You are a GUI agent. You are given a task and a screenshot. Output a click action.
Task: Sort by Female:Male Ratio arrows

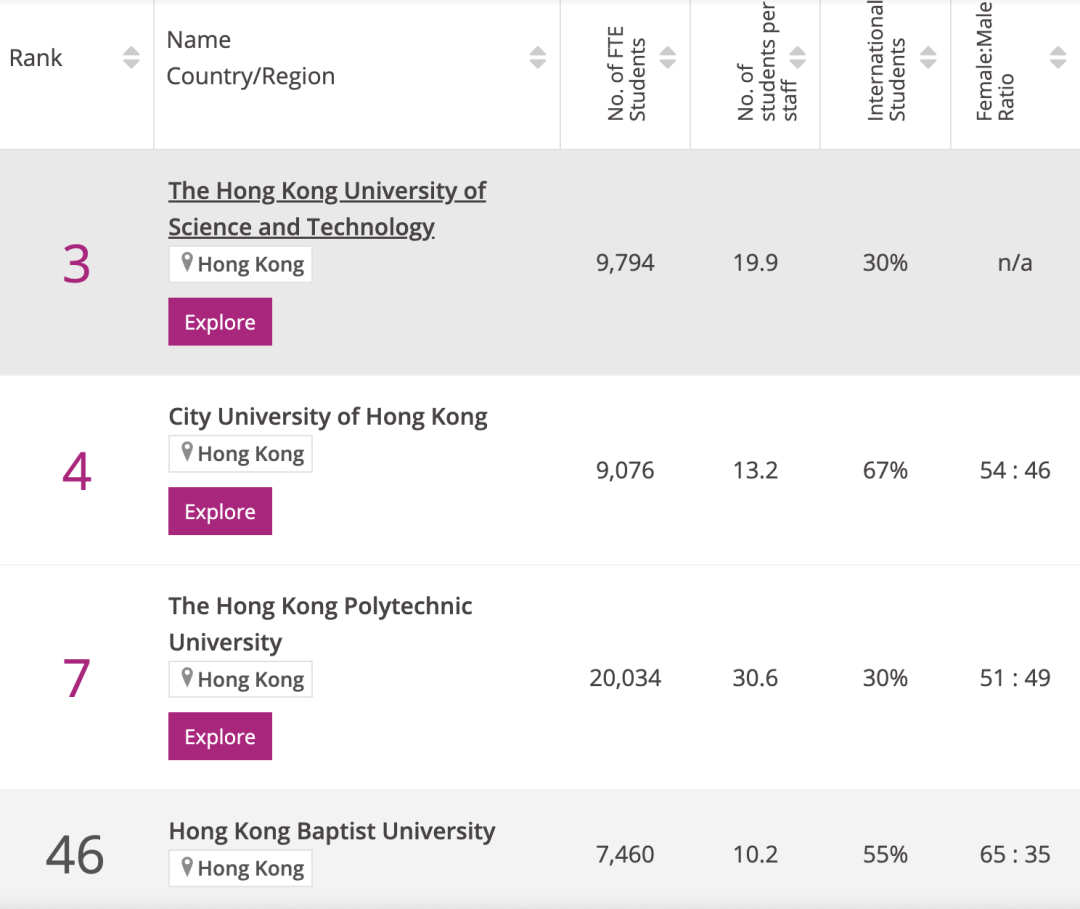(1058, 58)
